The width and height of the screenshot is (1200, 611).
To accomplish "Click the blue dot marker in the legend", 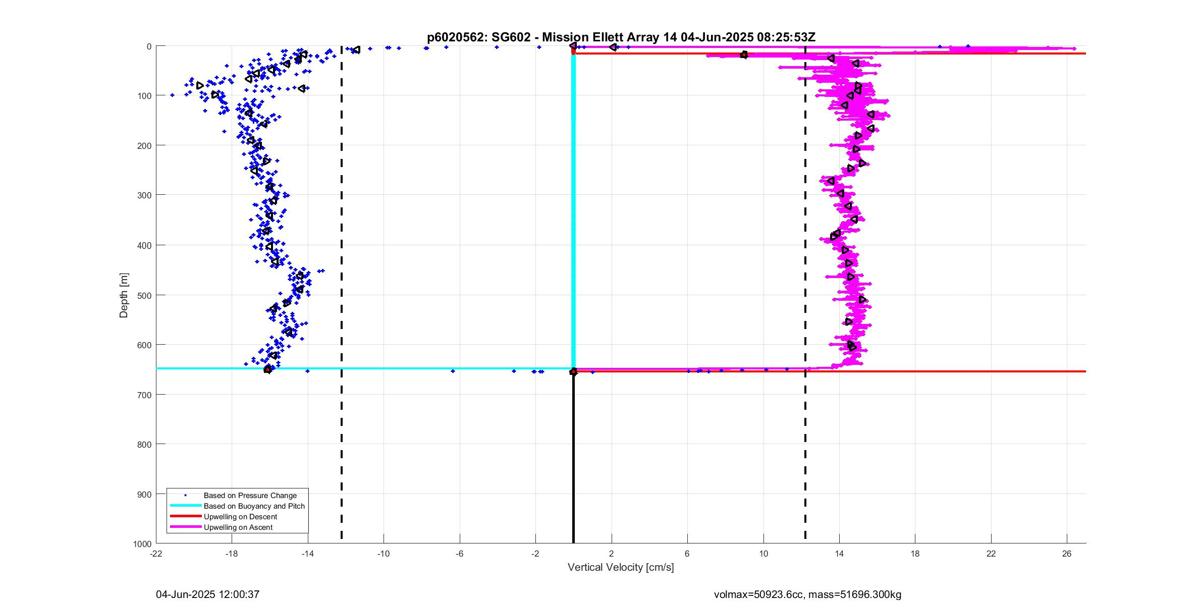I will pos(185,495).
